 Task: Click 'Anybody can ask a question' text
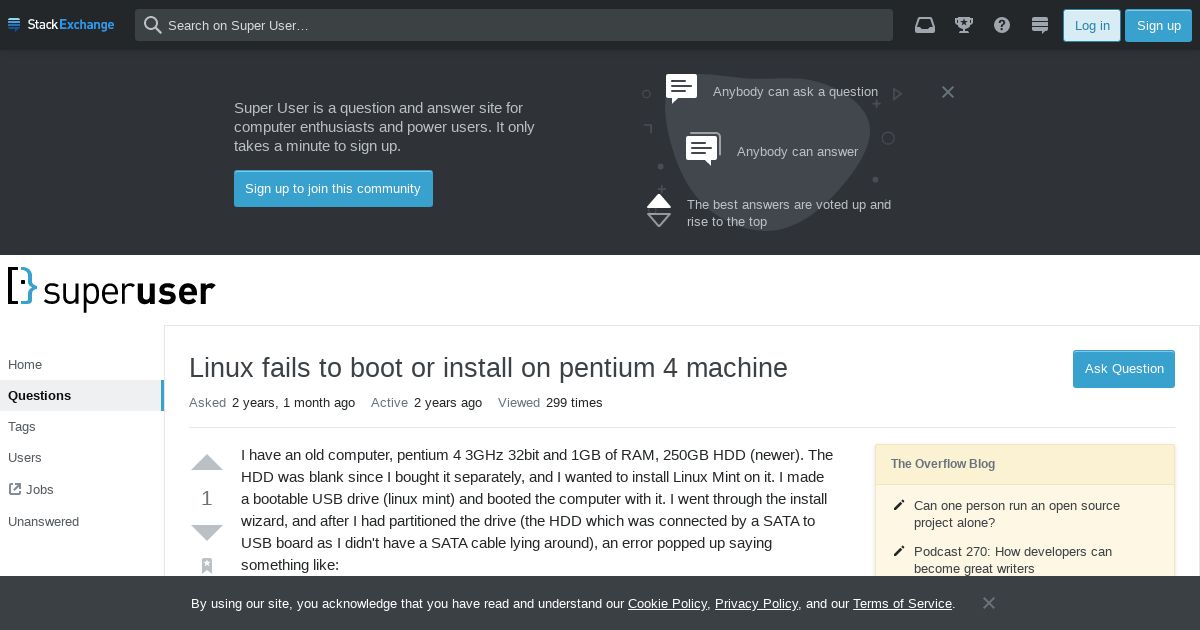click(x=795, y=92)
